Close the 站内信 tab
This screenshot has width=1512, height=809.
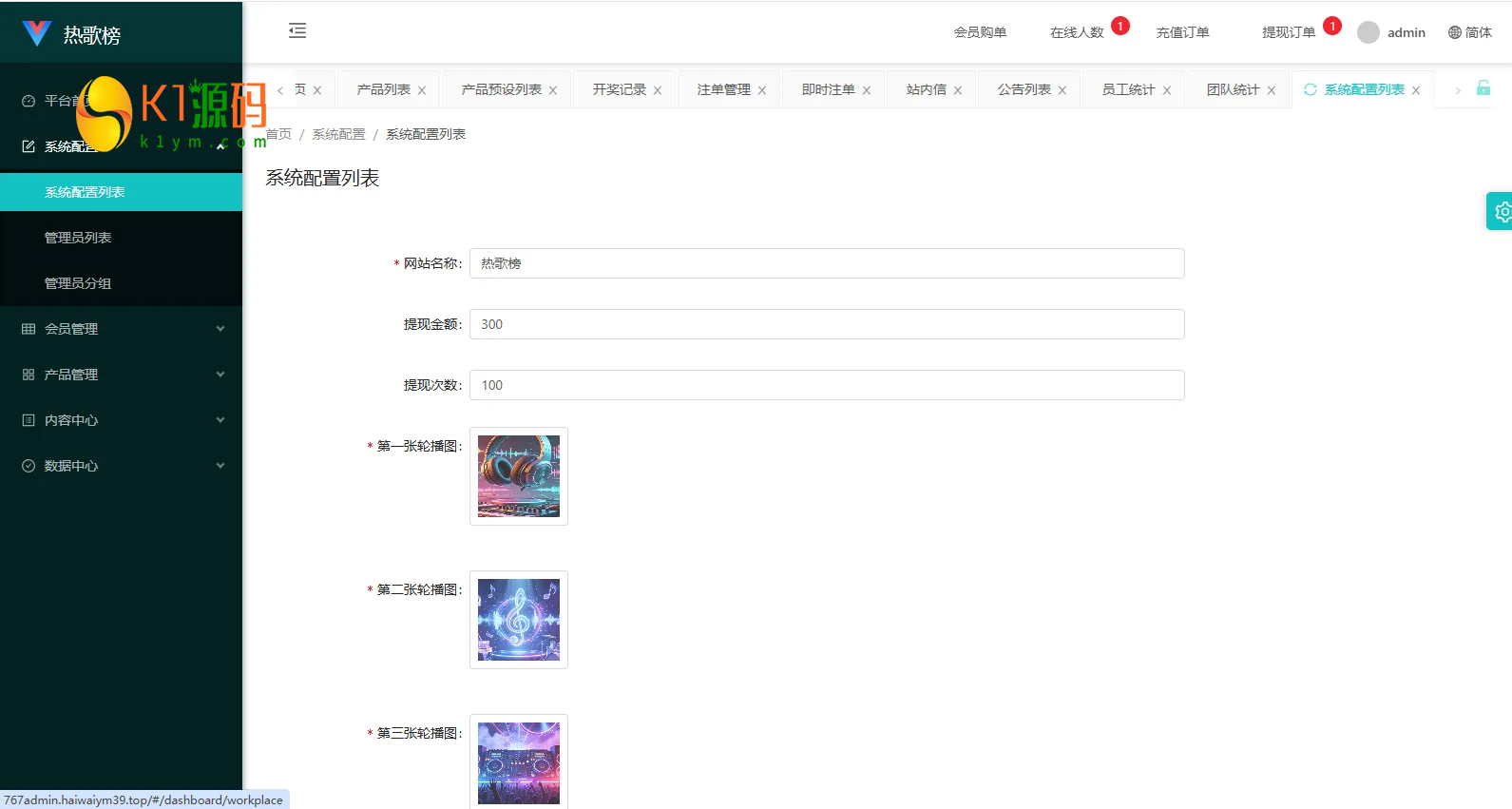(x=958, y=90)
